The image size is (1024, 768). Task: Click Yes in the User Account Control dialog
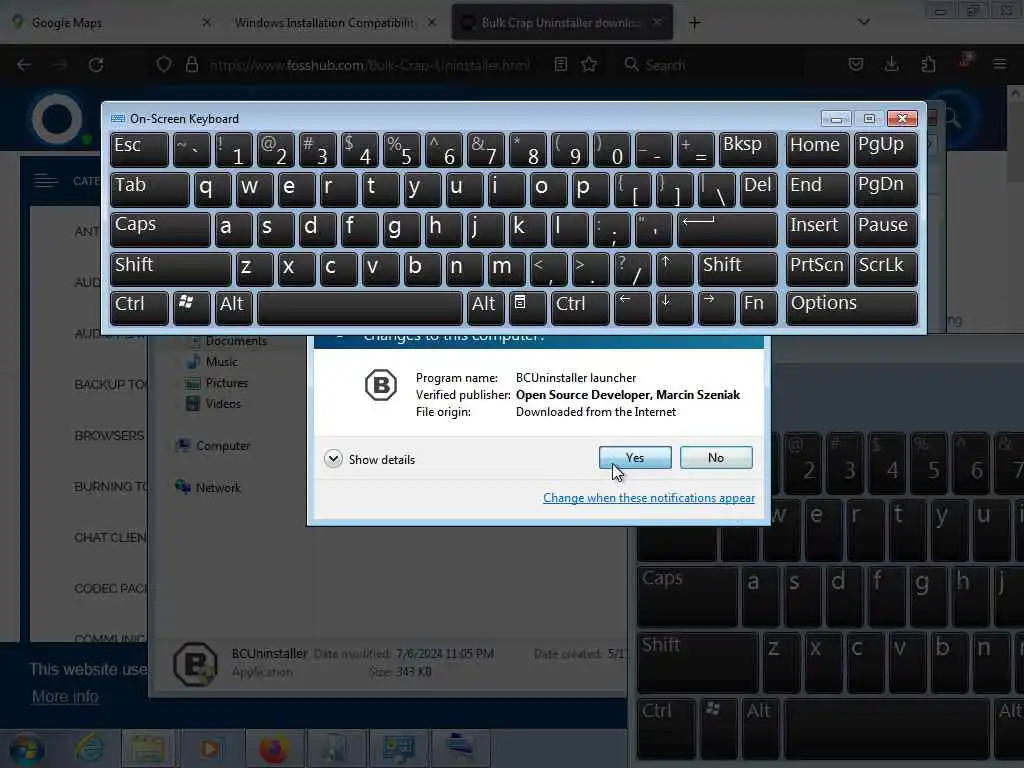click(x=635, y=458)
